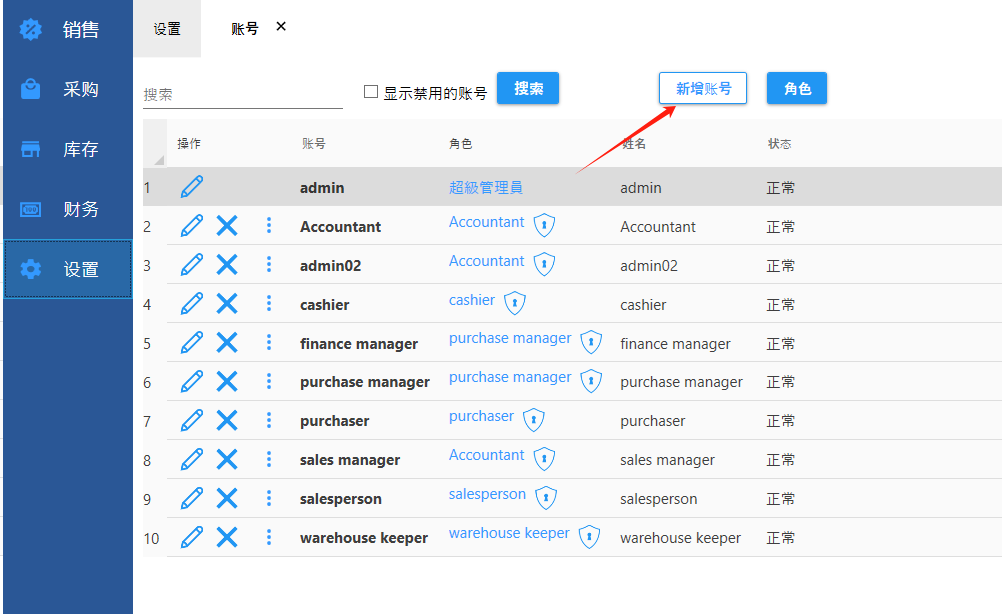Edit the purchaser account via its pencil icon

pyautogui.click(x=191, y=420)
